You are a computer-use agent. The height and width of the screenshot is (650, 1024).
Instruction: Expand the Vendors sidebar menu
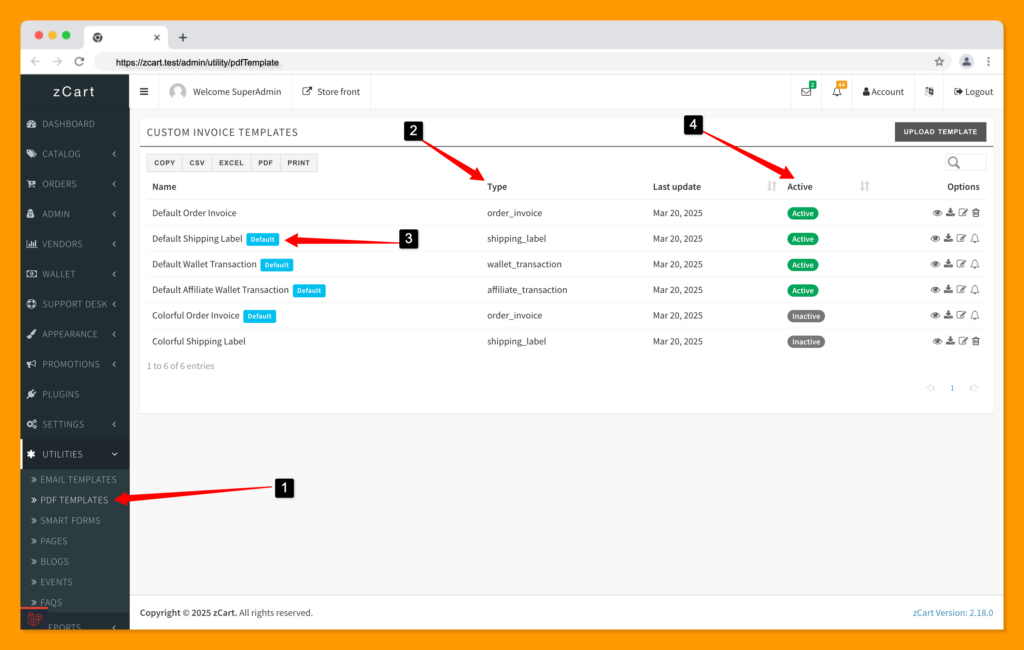click(x=75, y=244)
